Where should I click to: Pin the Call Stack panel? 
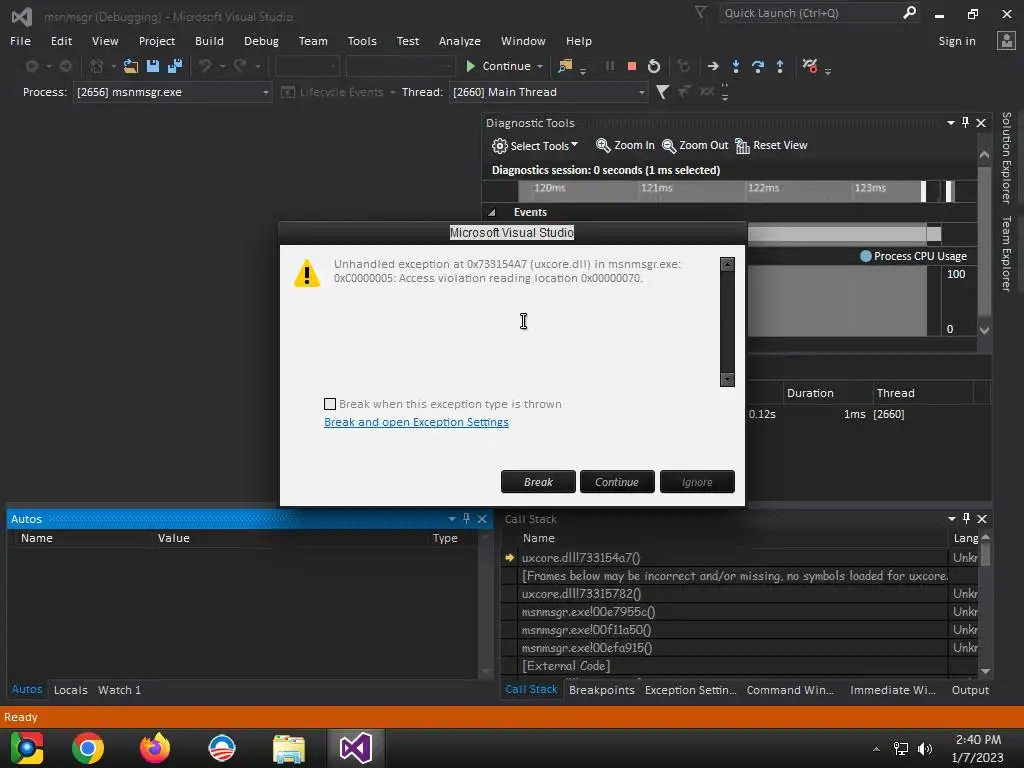pyautogui.click(x=967, y=519)
